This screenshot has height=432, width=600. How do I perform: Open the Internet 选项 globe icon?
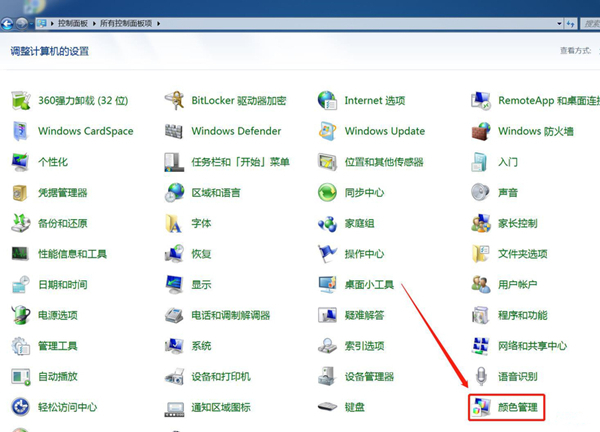[x=328, y=101]
